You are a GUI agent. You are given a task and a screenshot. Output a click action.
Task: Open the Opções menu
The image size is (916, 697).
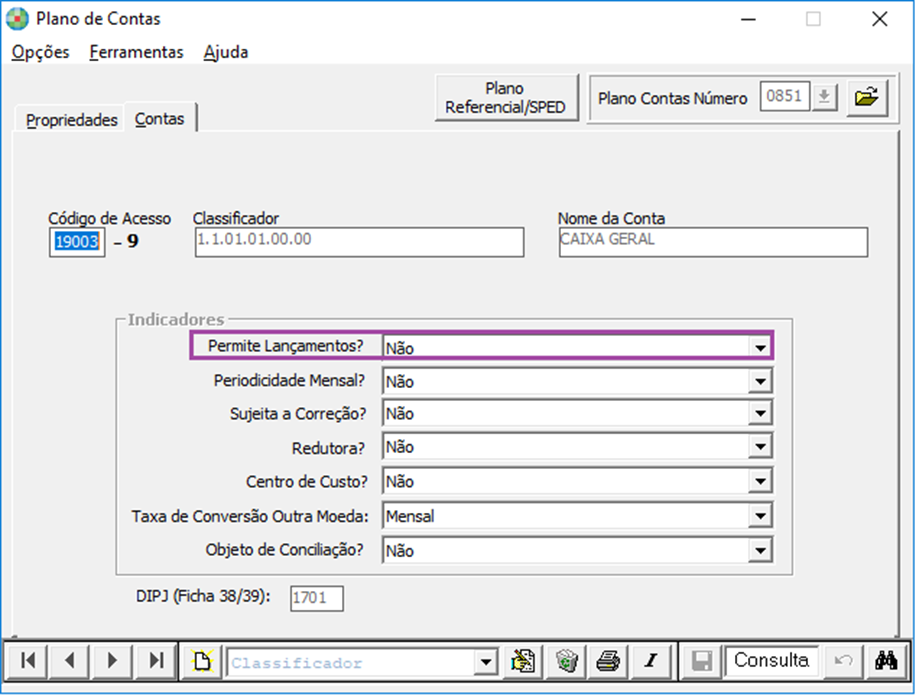[x=40, y=52]
